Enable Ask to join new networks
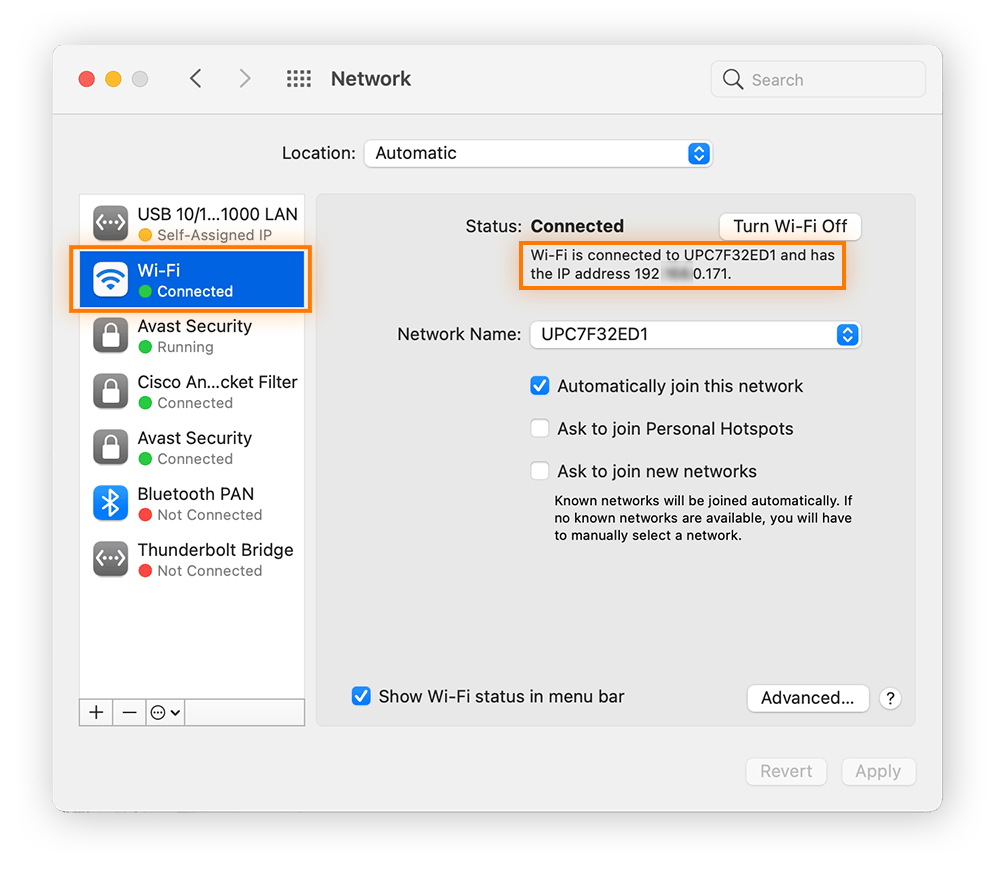This screenshot has height=869, width=997. [x=540, y=471]
